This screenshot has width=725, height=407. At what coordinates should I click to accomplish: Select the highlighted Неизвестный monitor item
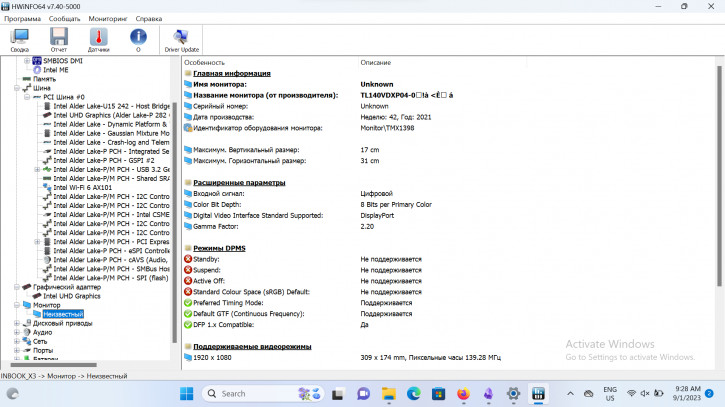pyautogui.click(x=63, y=314)
